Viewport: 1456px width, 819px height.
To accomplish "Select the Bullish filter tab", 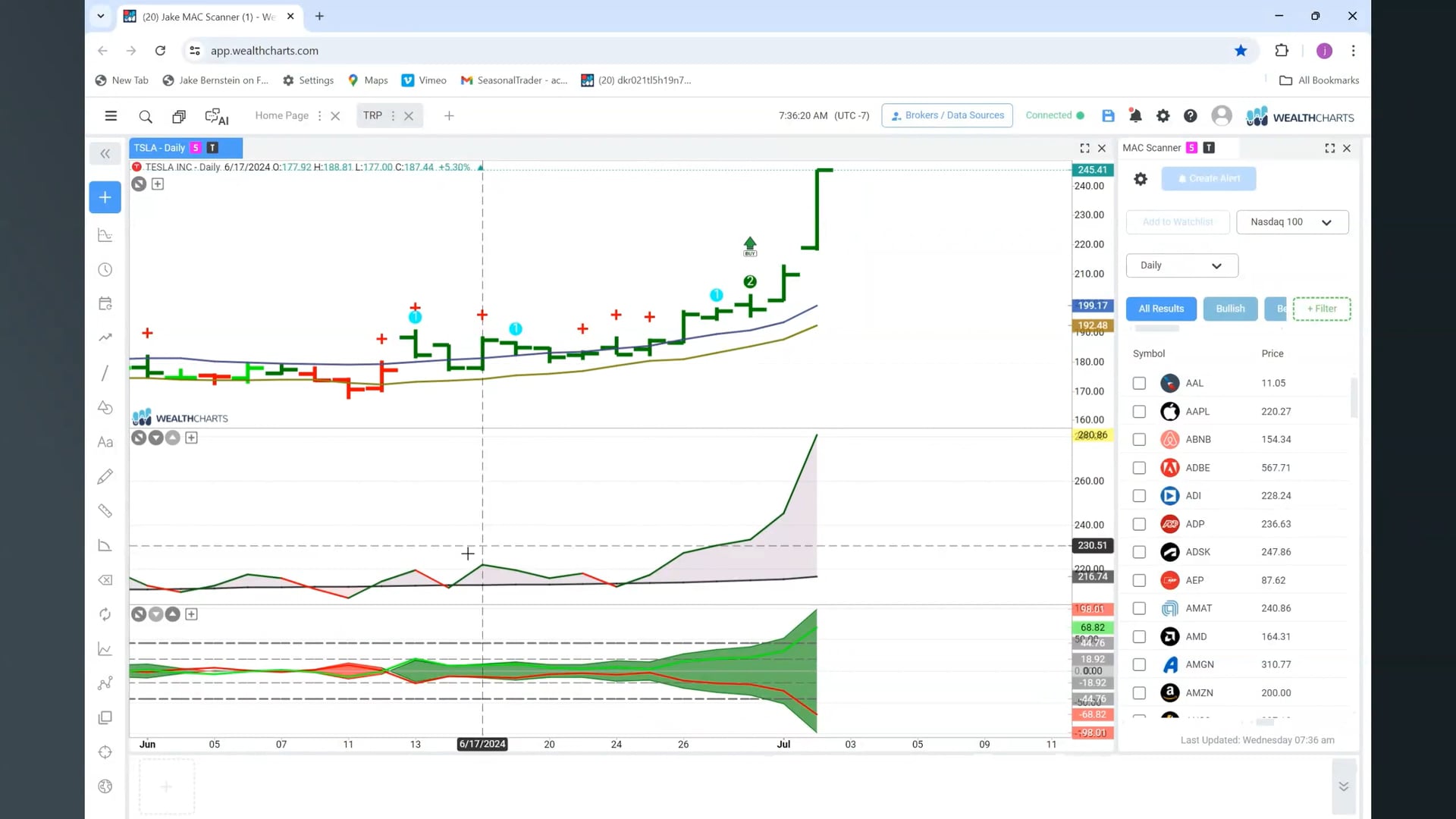I will click(1230, 309).
